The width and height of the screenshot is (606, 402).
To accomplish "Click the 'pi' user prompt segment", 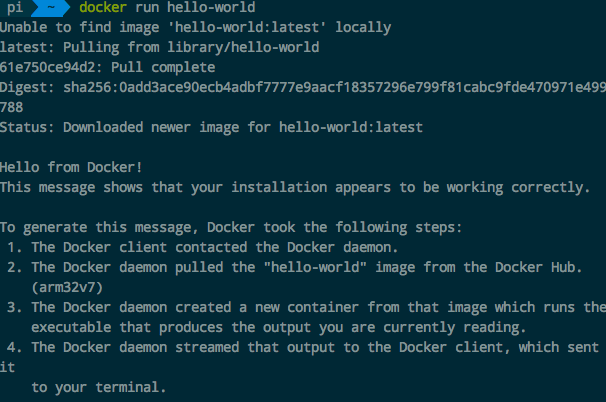I will 16,8.
